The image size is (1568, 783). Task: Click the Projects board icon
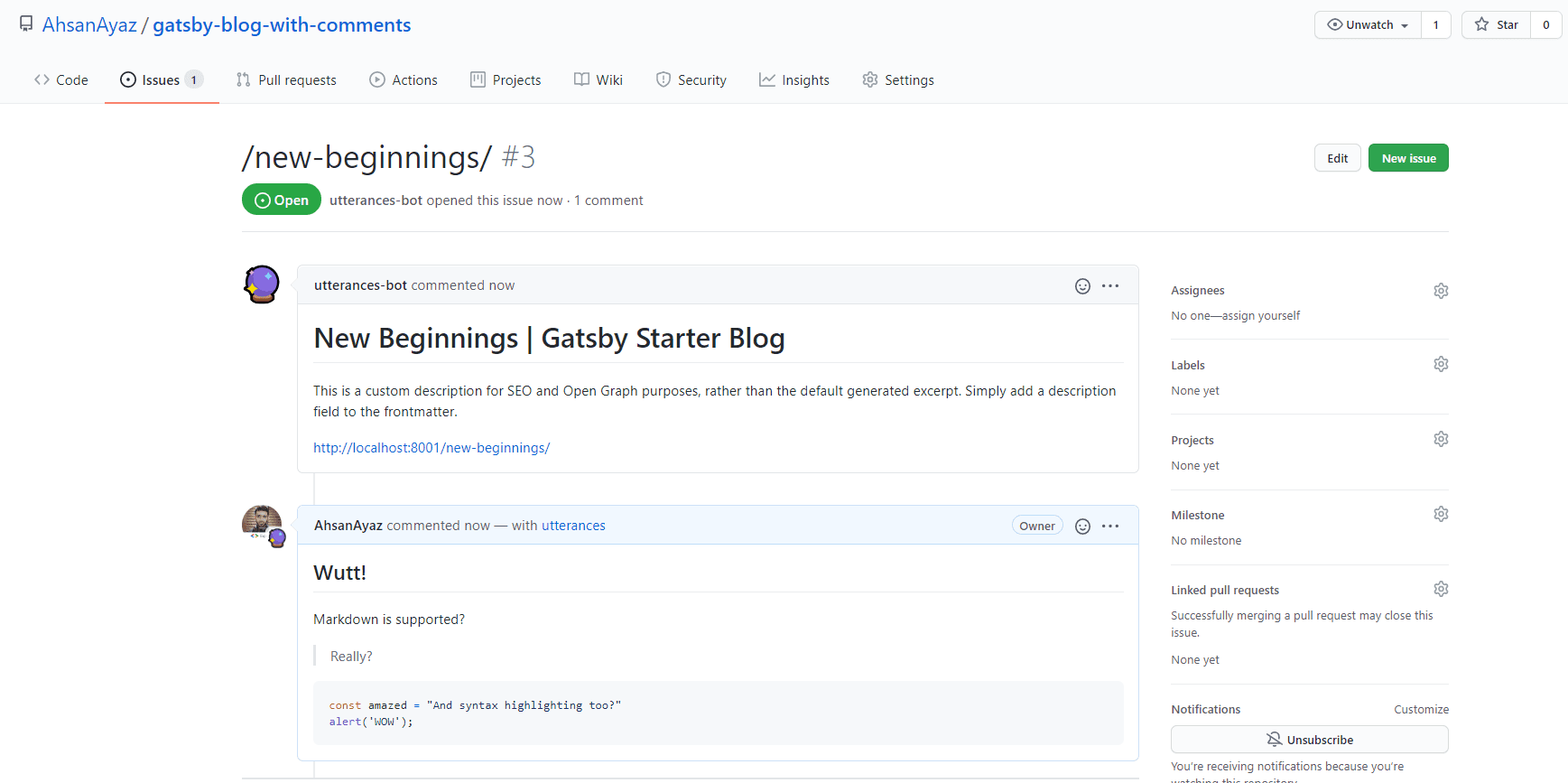478,79
